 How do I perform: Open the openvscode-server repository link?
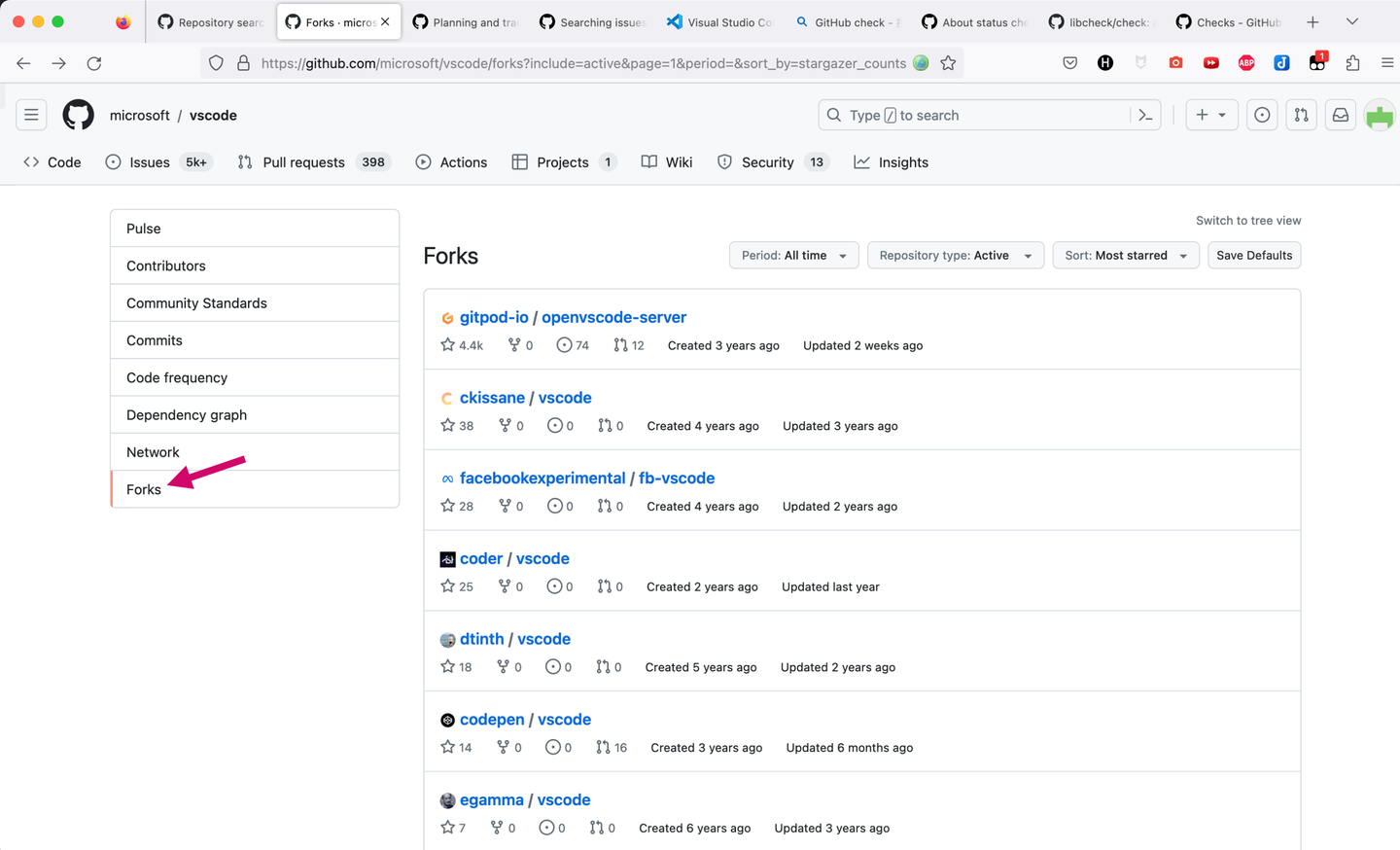613,317
